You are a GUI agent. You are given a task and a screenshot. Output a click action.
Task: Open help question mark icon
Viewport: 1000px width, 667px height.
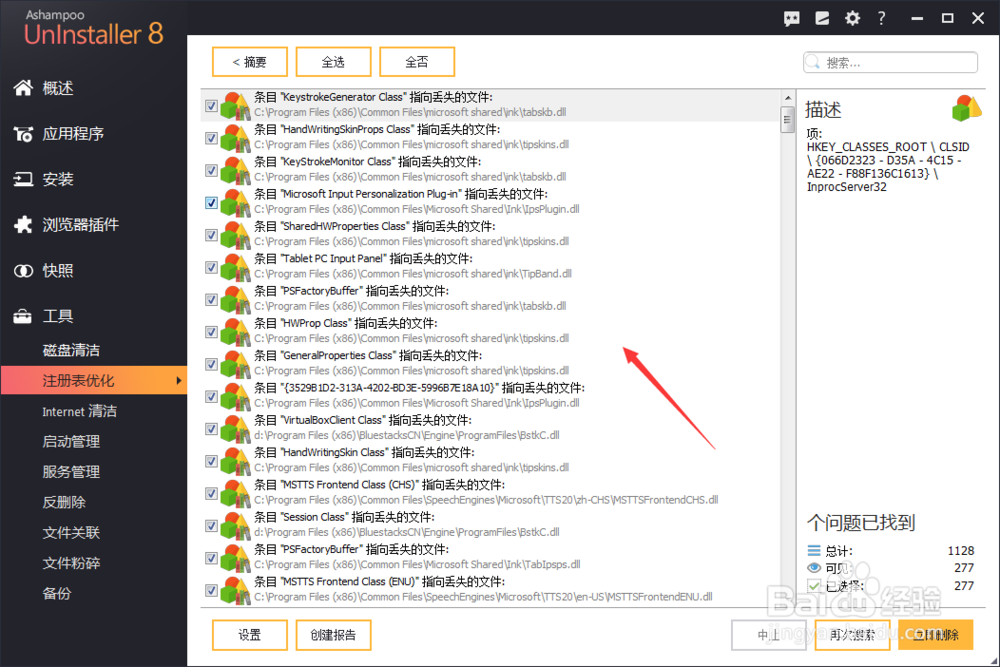[x=881, y=18]
